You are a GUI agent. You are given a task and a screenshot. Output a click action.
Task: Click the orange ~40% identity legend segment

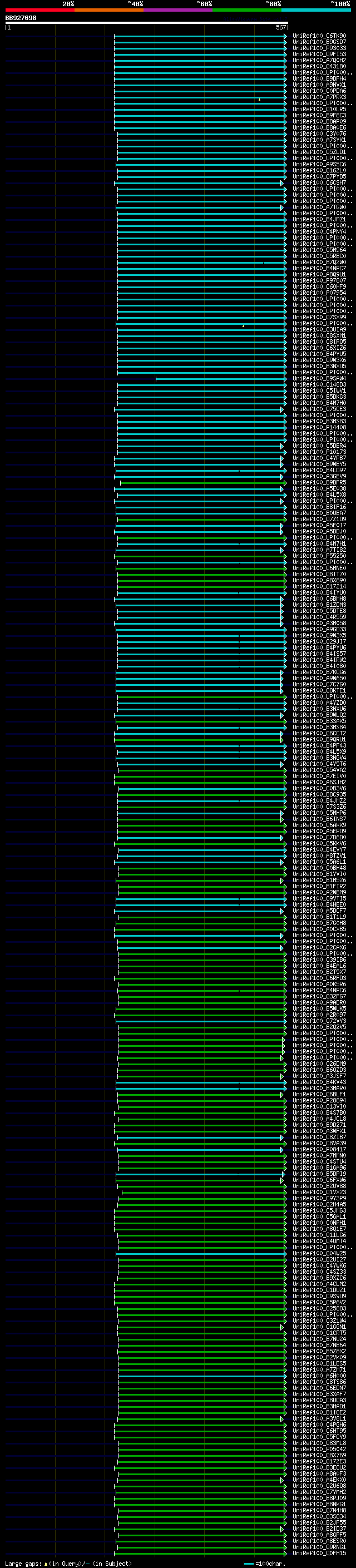point(109,10)
